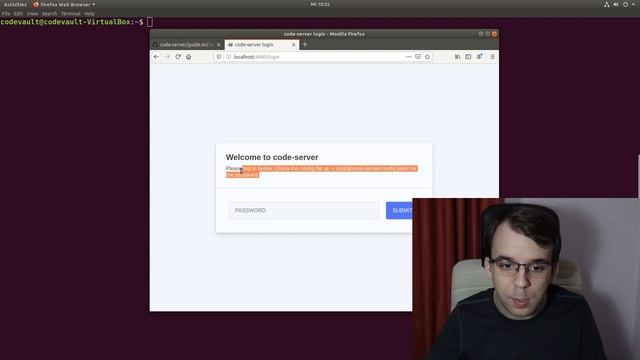This screenshot has height=360, width=640.
Task: Open the terminal Search menu
Action: (49, 13)
